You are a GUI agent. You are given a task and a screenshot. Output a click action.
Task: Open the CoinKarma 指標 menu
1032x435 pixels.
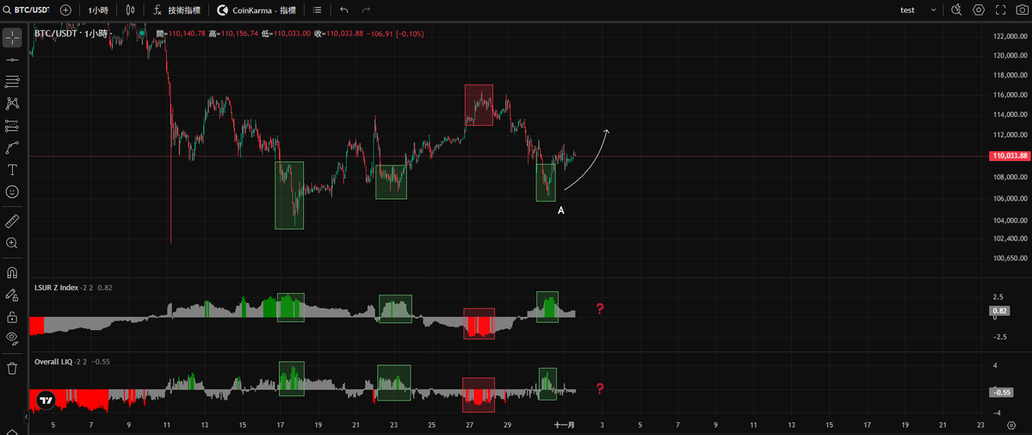[257, 10]
